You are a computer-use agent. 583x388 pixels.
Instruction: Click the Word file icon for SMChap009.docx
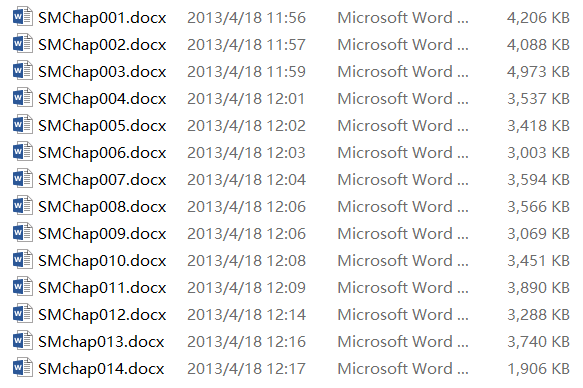tap(23, 233)
